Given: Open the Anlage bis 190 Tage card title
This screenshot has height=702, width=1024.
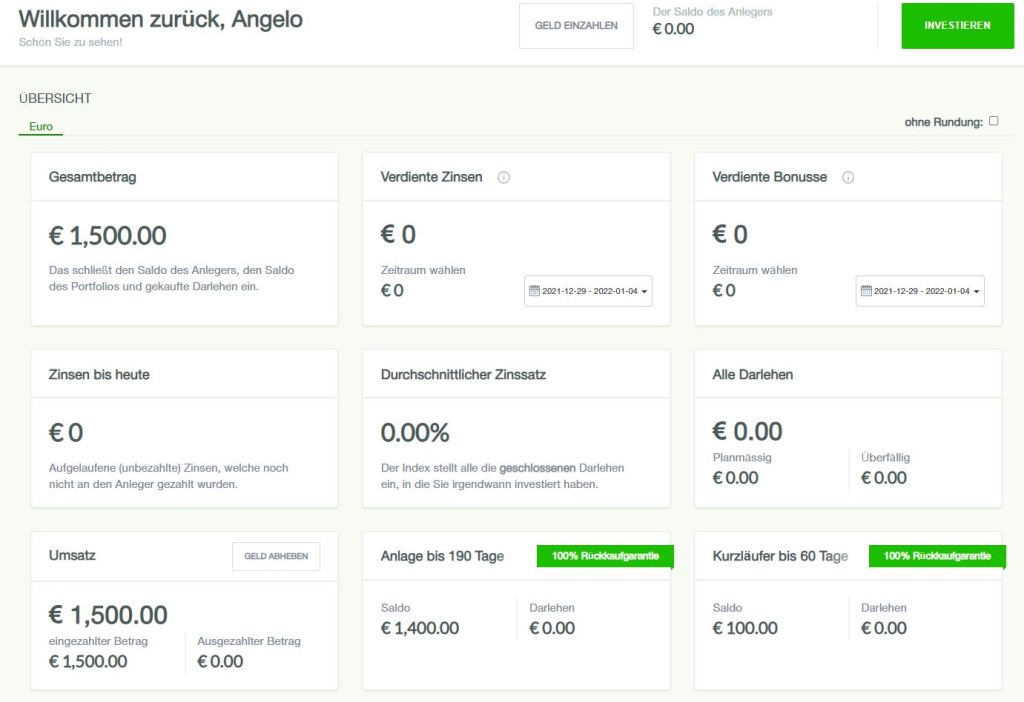Looking at the screenshot, I should 442,556.
